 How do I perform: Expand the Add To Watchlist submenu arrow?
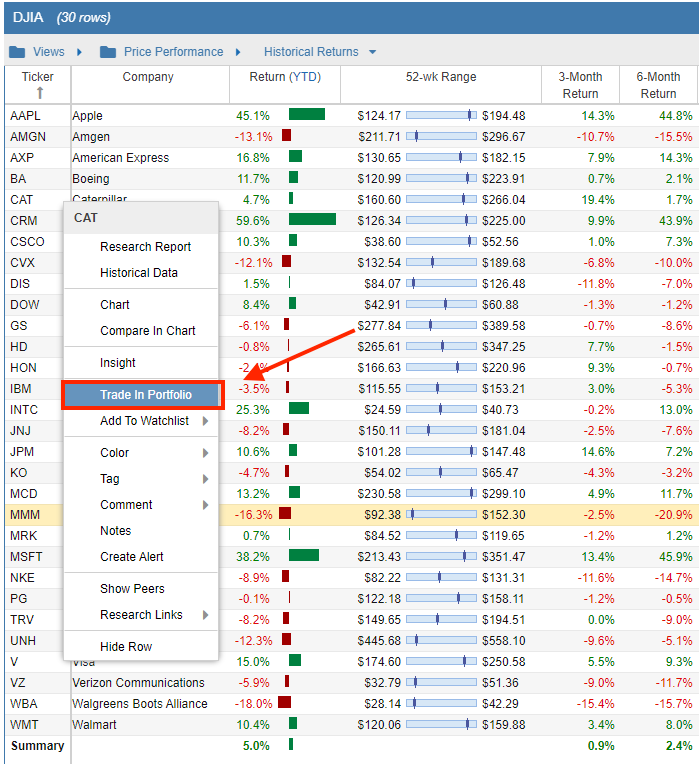pos(206,421)
